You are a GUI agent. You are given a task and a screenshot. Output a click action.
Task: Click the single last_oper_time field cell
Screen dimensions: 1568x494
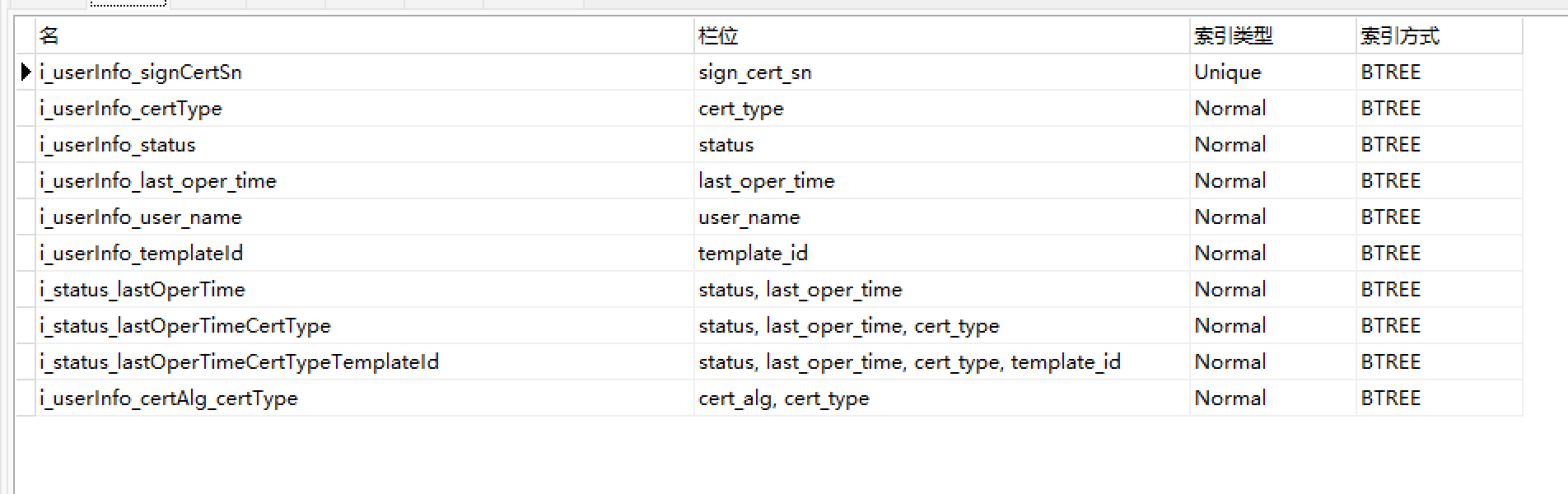[x=941, y=181]
